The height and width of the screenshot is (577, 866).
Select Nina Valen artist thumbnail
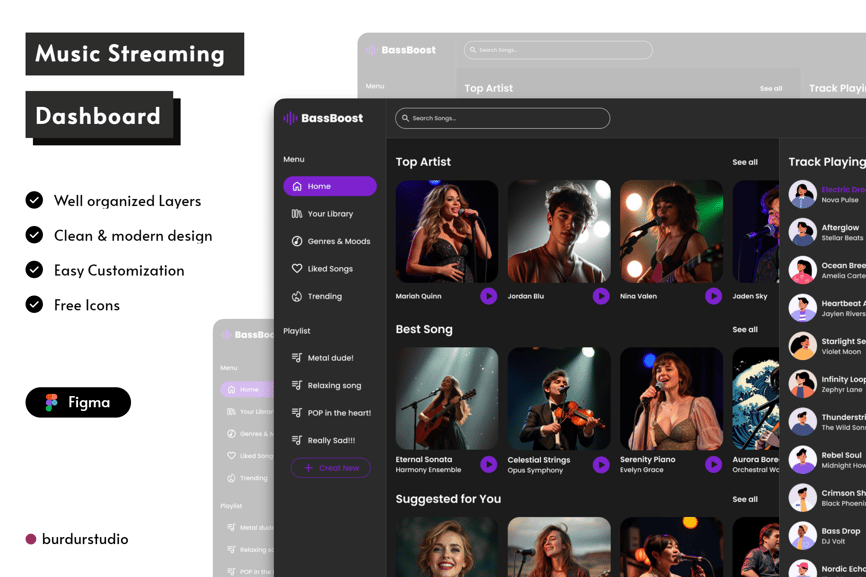point(671,231)
